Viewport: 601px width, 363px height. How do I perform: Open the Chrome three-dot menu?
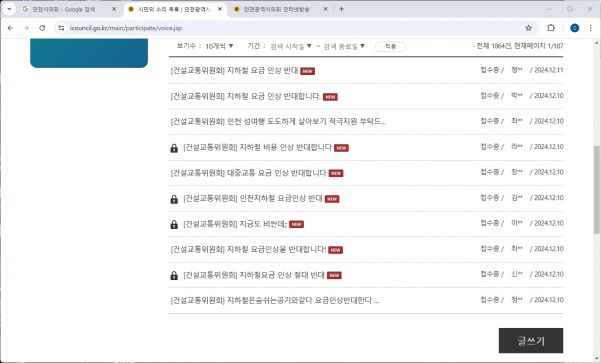pos(590,28)
